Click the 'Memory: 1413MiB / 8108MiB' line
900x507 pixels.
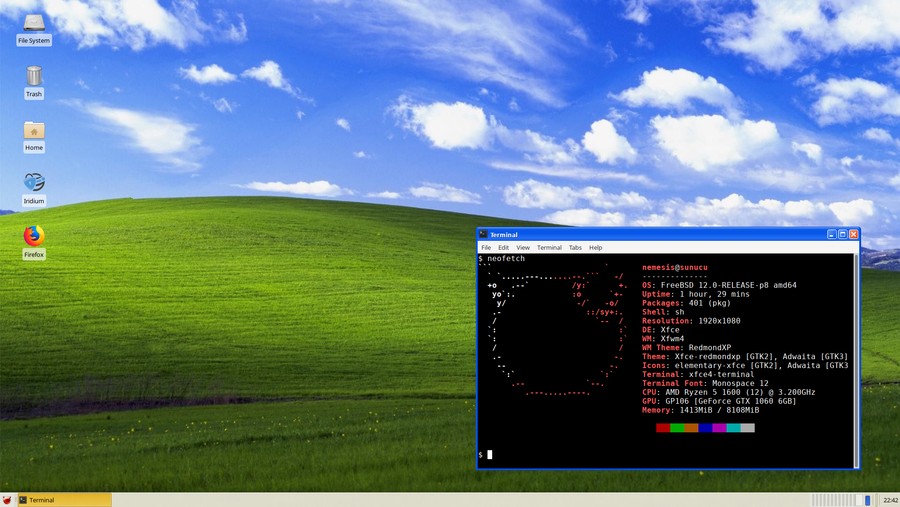click(700, 410)
